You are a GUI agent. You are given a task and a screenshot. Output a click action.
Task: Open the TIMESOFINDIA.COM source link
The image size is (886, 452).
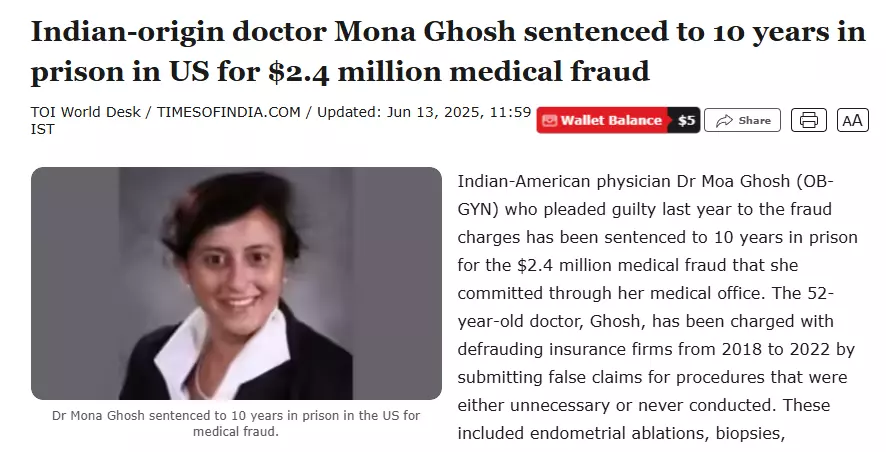pyautogui.click(x=228, y=112)
